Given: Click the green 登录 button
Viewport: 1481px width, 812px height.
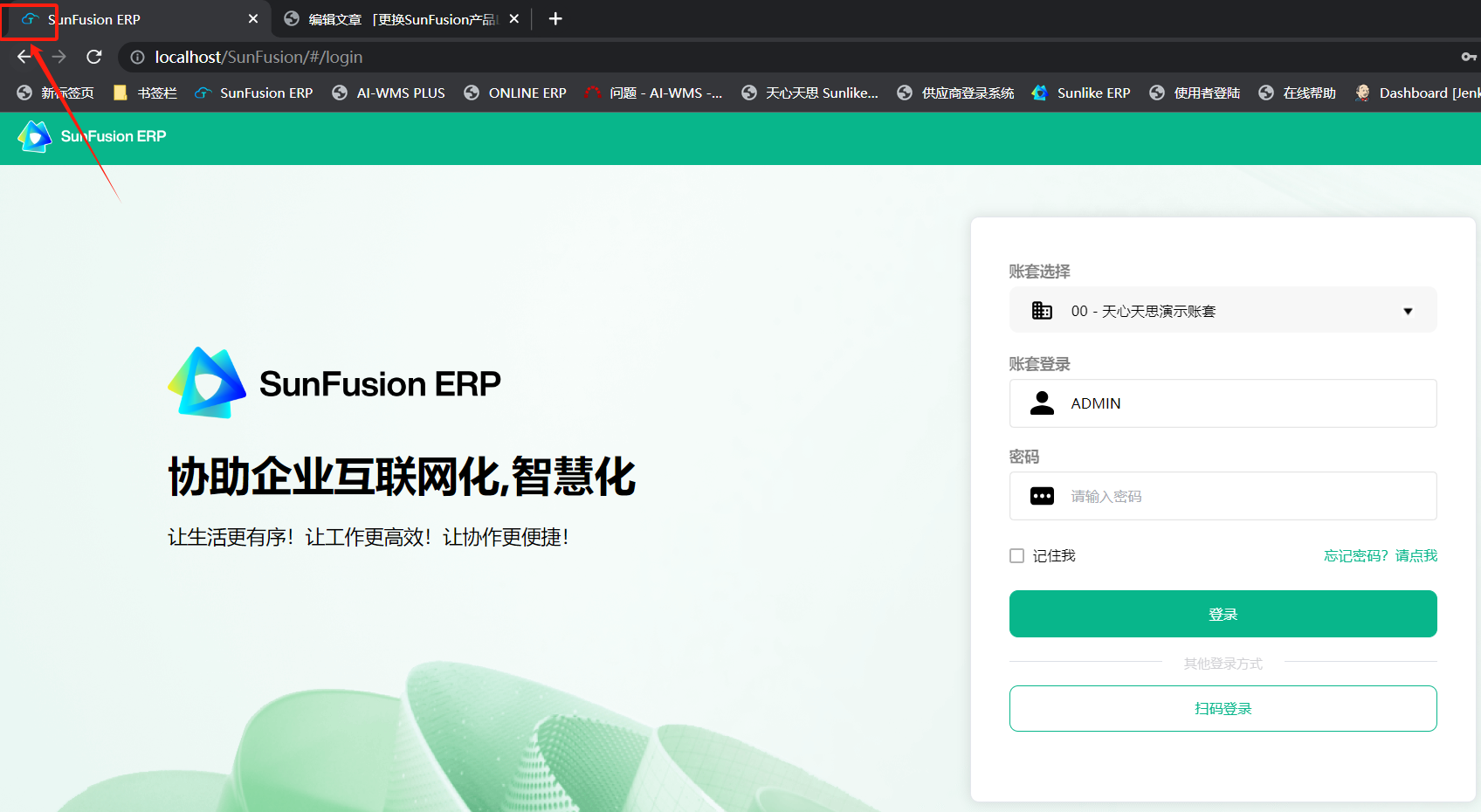Looking at the screenshot, I should point(1223,614).
